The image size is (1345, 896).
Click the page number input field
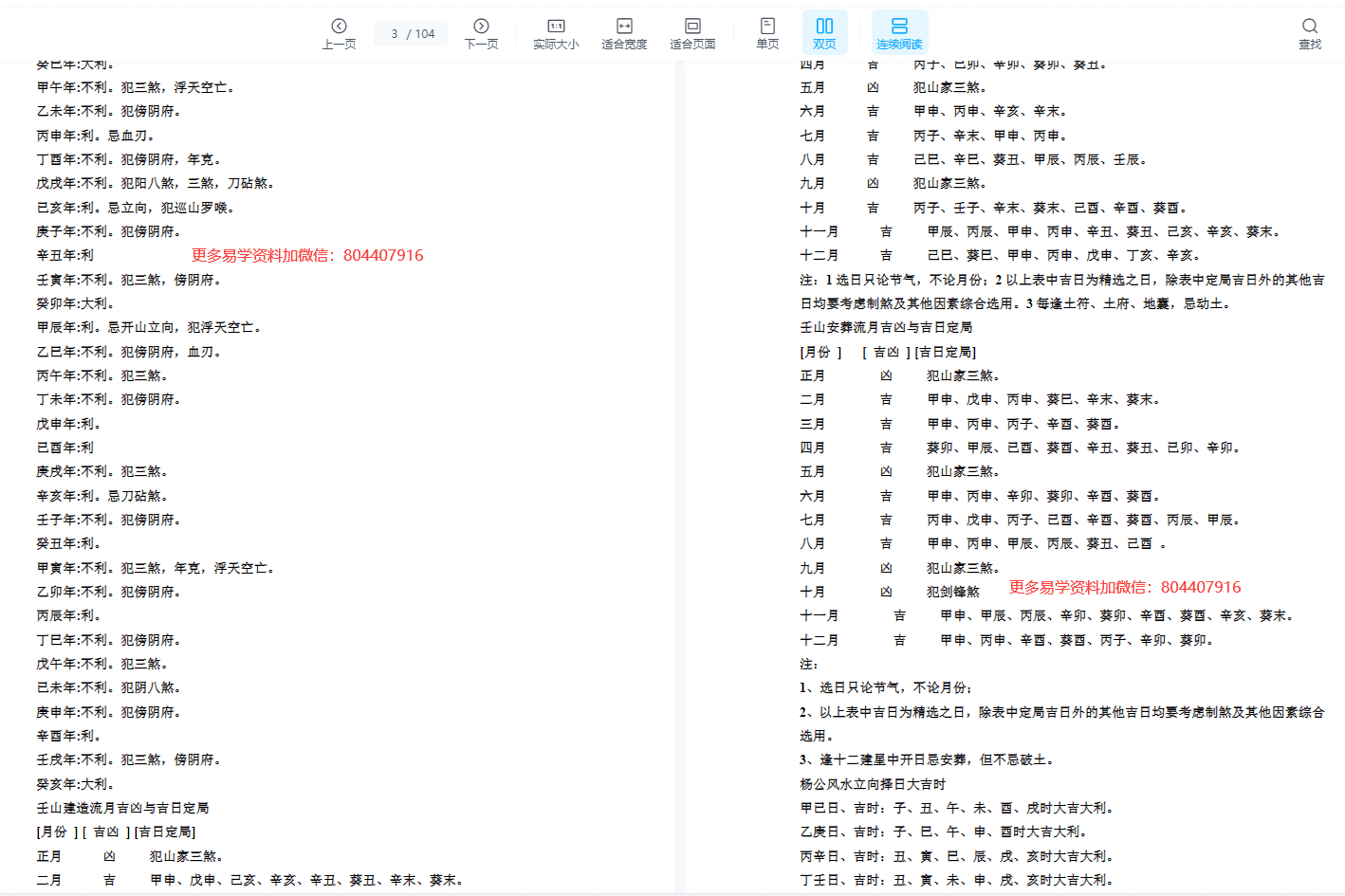(395, 34)
